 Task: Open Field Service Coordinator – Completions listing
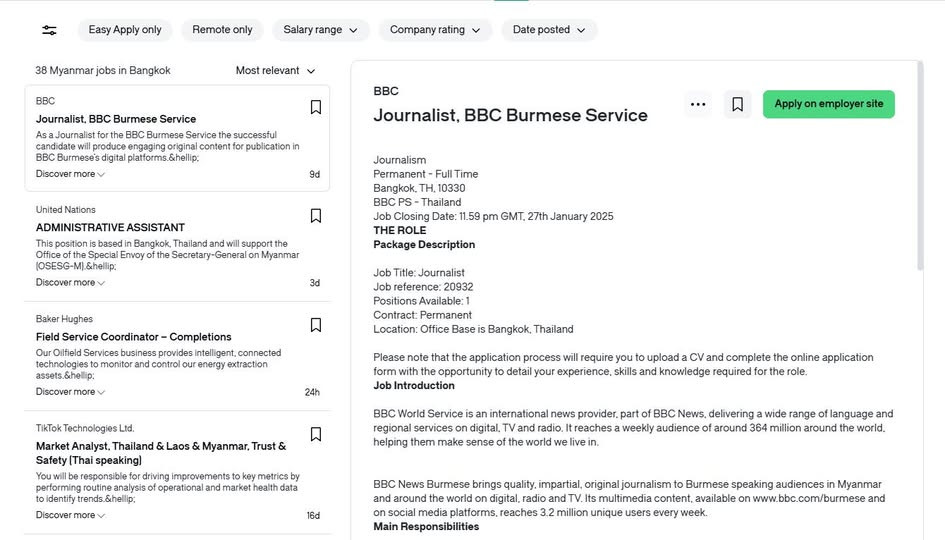tap(134, 337)
